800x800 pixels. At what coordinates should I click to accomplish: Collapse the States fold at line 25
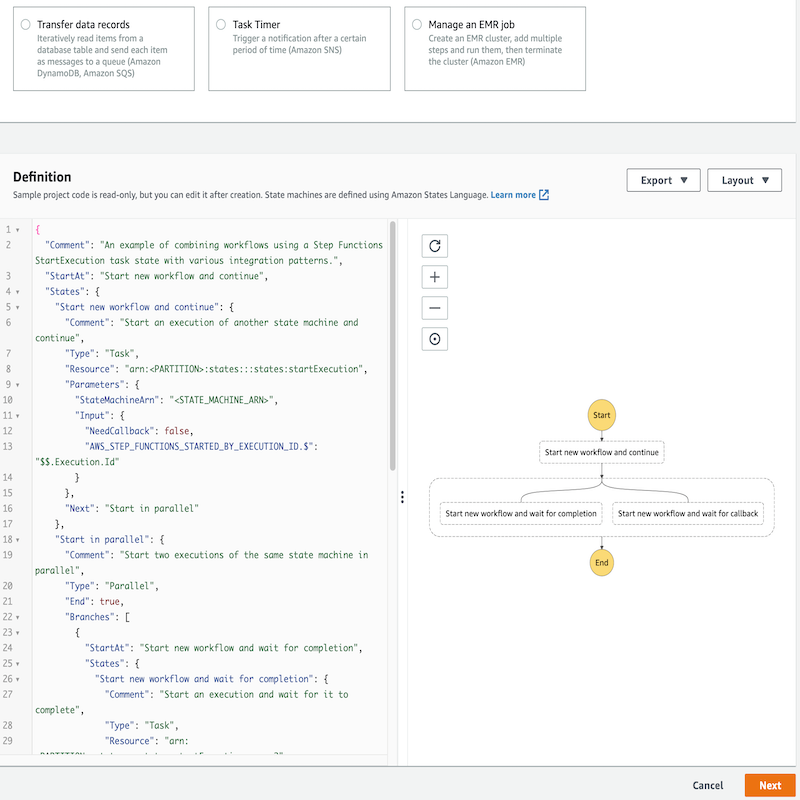(18, 664)
